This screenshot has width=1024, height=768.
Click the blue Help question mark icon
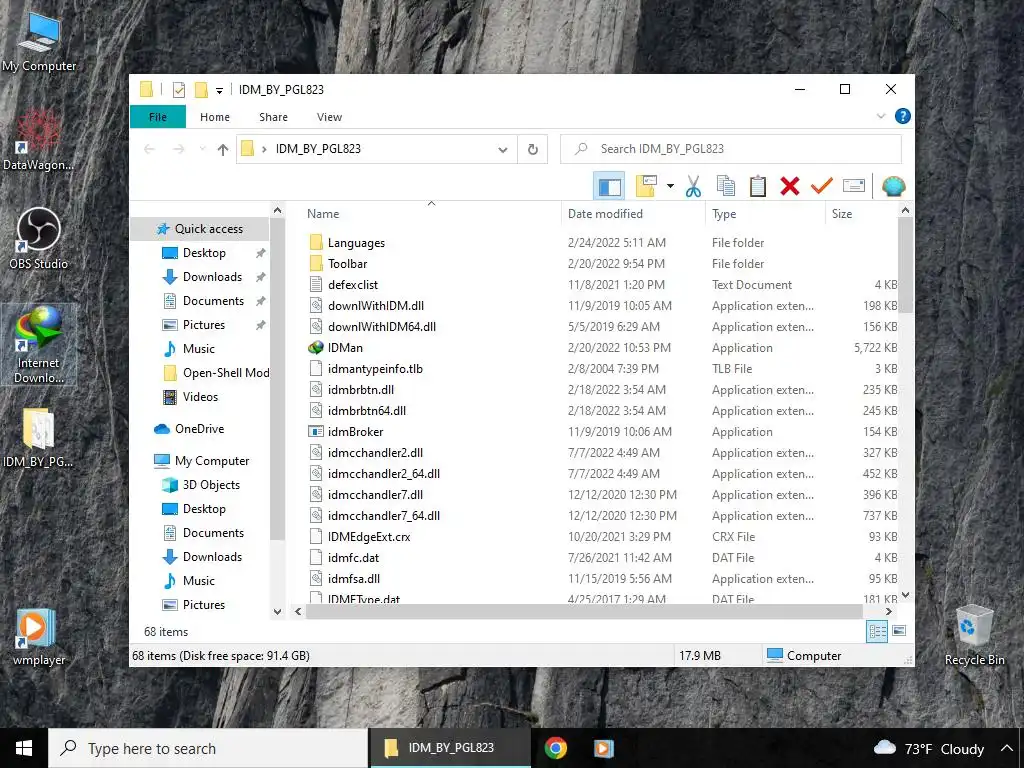click(903, 116)
